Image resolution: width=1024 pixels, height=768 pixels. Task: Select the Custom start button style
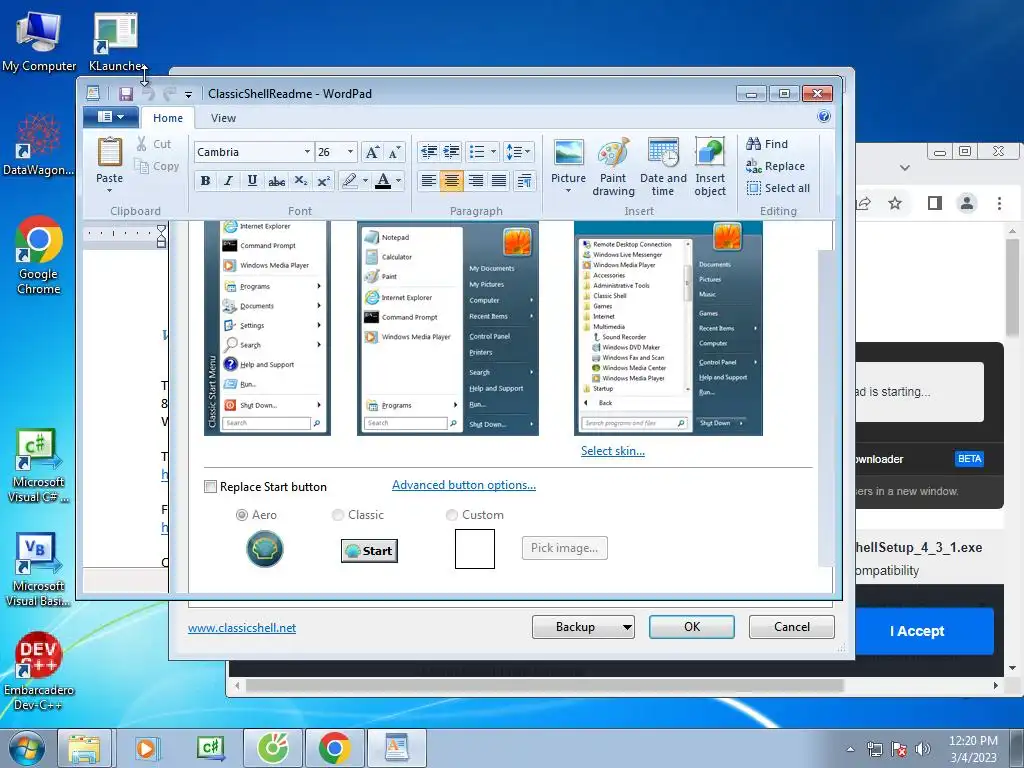(451, 515)
